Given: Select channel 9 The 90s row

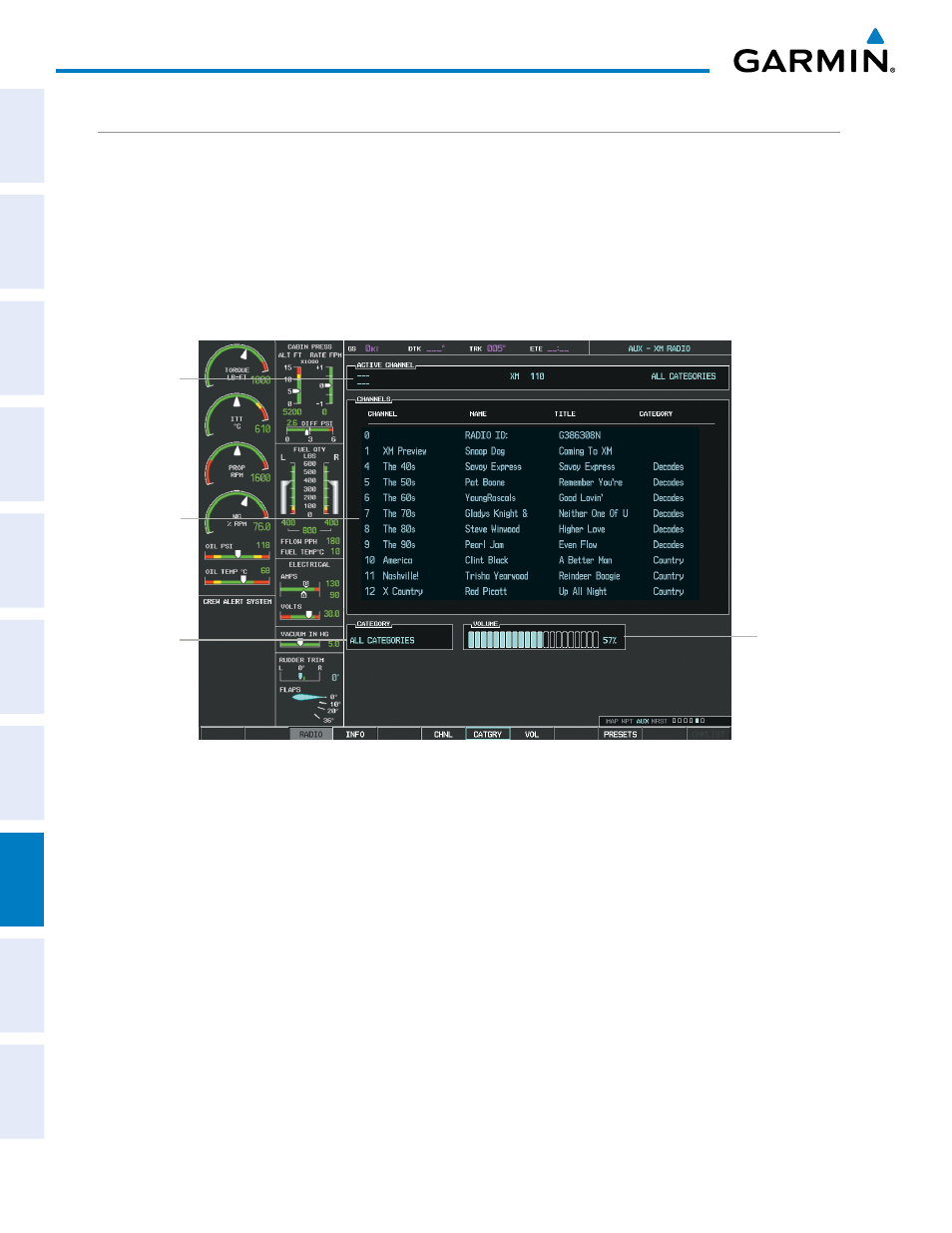Looking at the screenshot, I should coord(529,544).
